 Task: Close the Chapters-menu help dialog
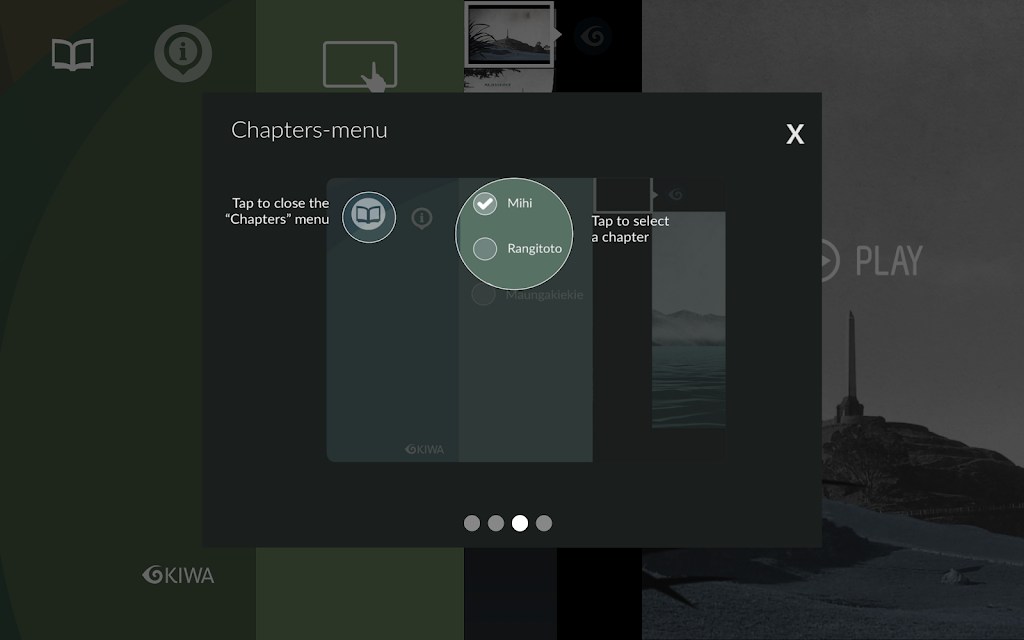(795, 134)
